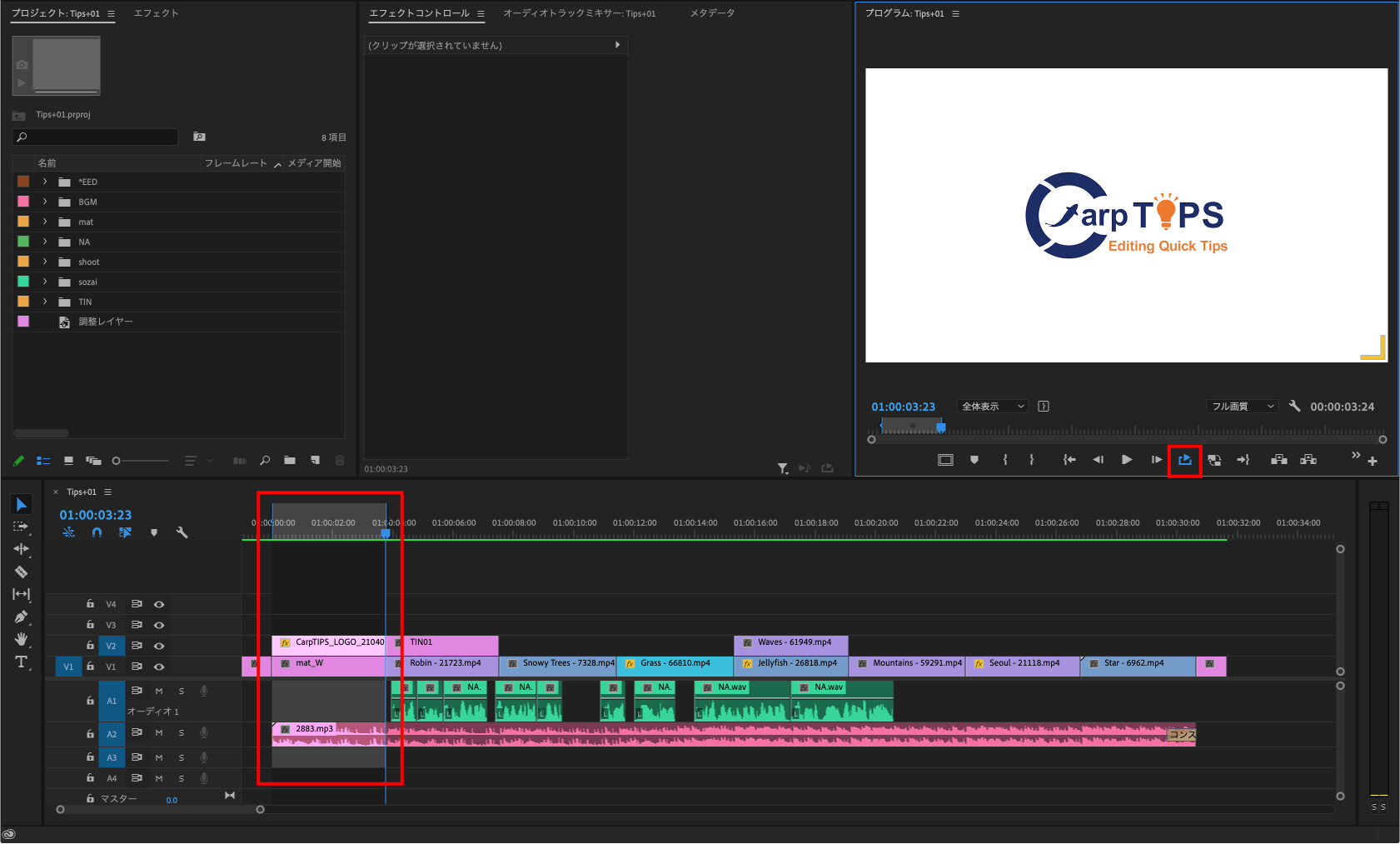This screenshot has width=1400, height=844.
Task: Click New Bin icon in Project panel
Action: point(290,460)
